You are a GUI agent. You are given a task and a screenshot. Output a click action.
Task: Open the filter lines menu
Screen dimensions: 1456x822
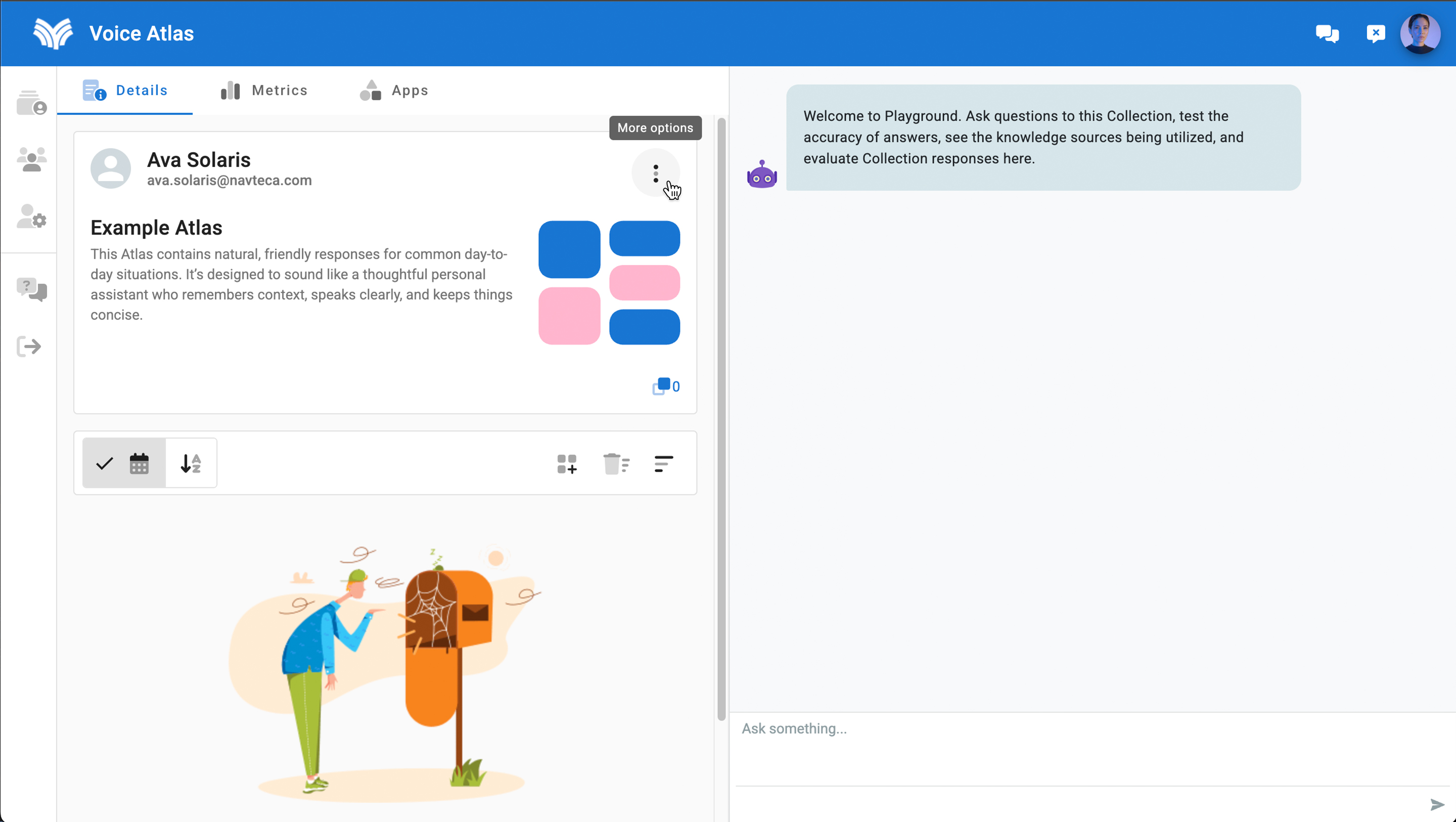[x=664, y=464]
